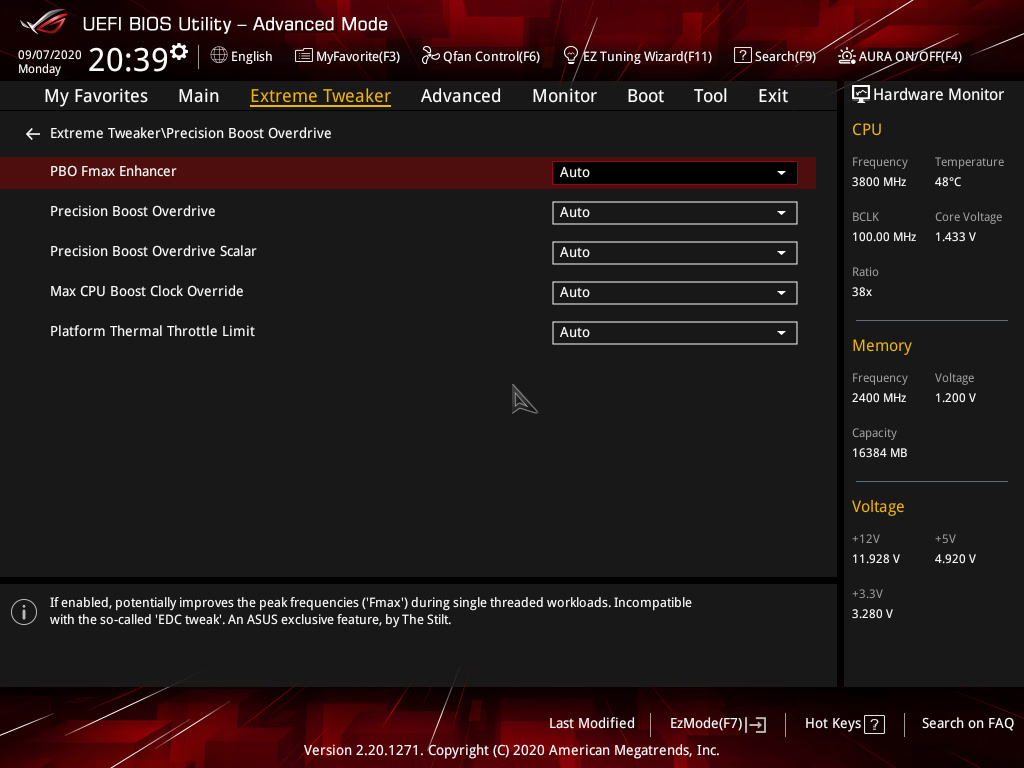This screenshot has width=1024, height=768.
Task: Click the Hardware Monitor screen icon
Action: (861, 95)
